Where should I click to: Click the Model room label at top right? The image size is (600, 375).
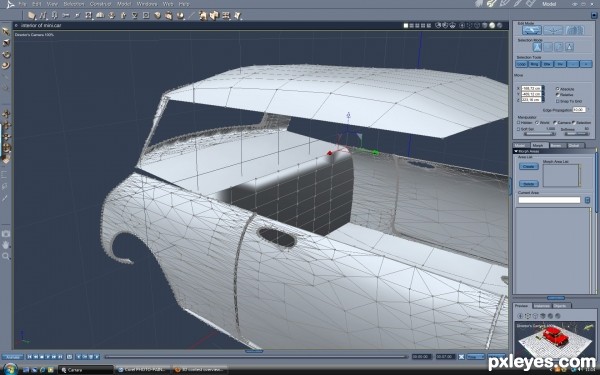(549, 4)
